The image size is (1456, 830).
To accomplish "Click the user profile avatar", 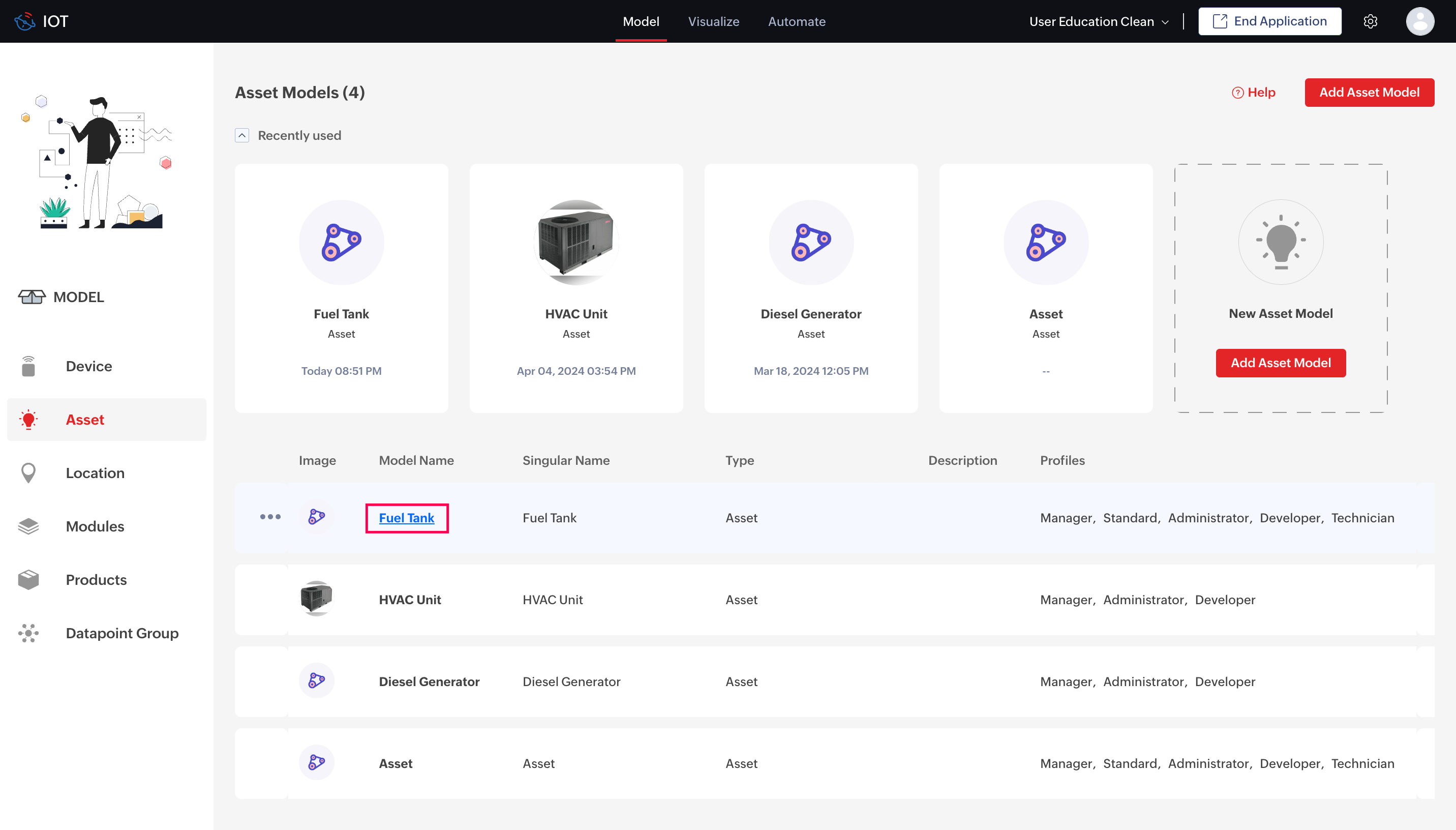I will click(x=1419, y=22).
